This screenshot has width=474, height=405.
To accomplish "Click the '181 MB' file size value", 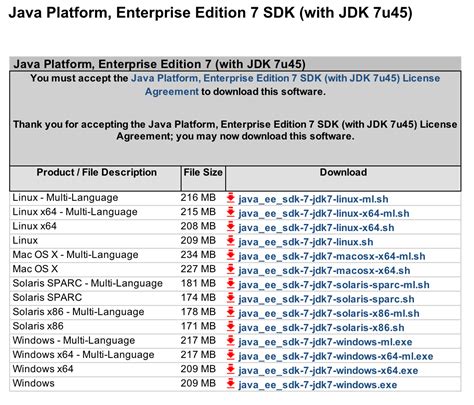I will [198, 284].
